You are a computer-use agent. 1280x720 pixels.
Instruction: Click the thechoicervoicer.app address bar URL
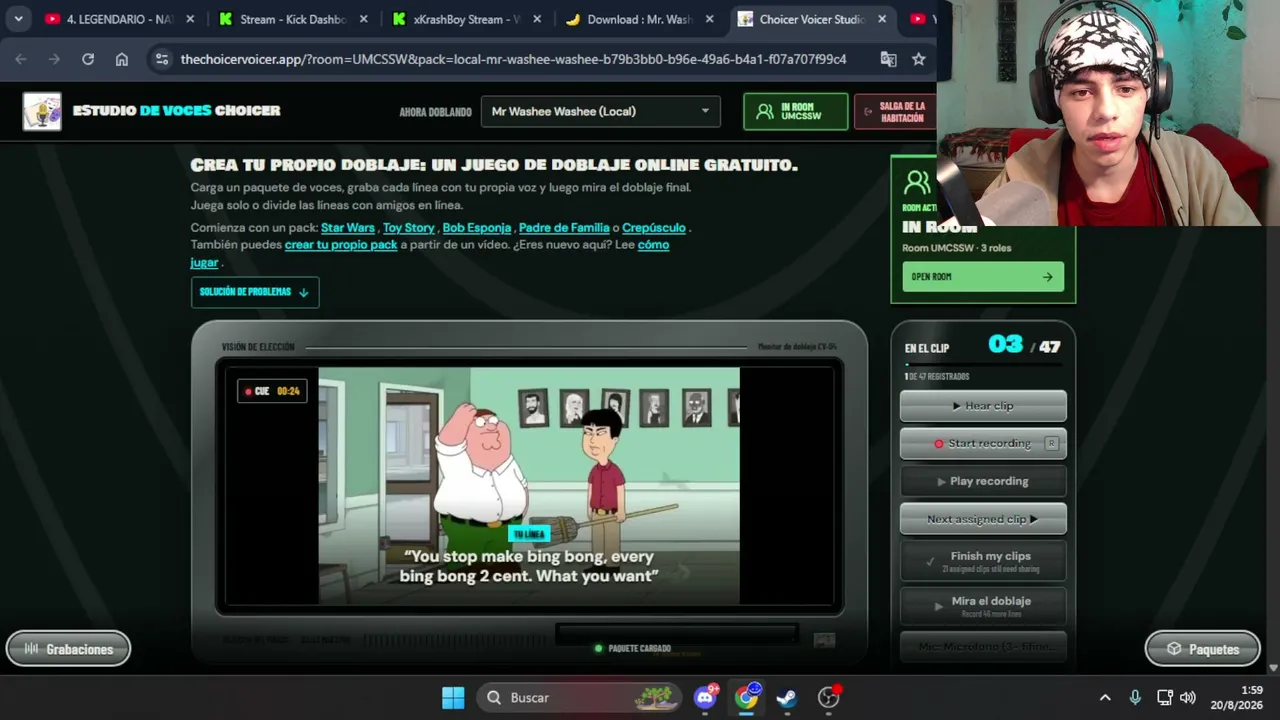[x=513, y=59]
